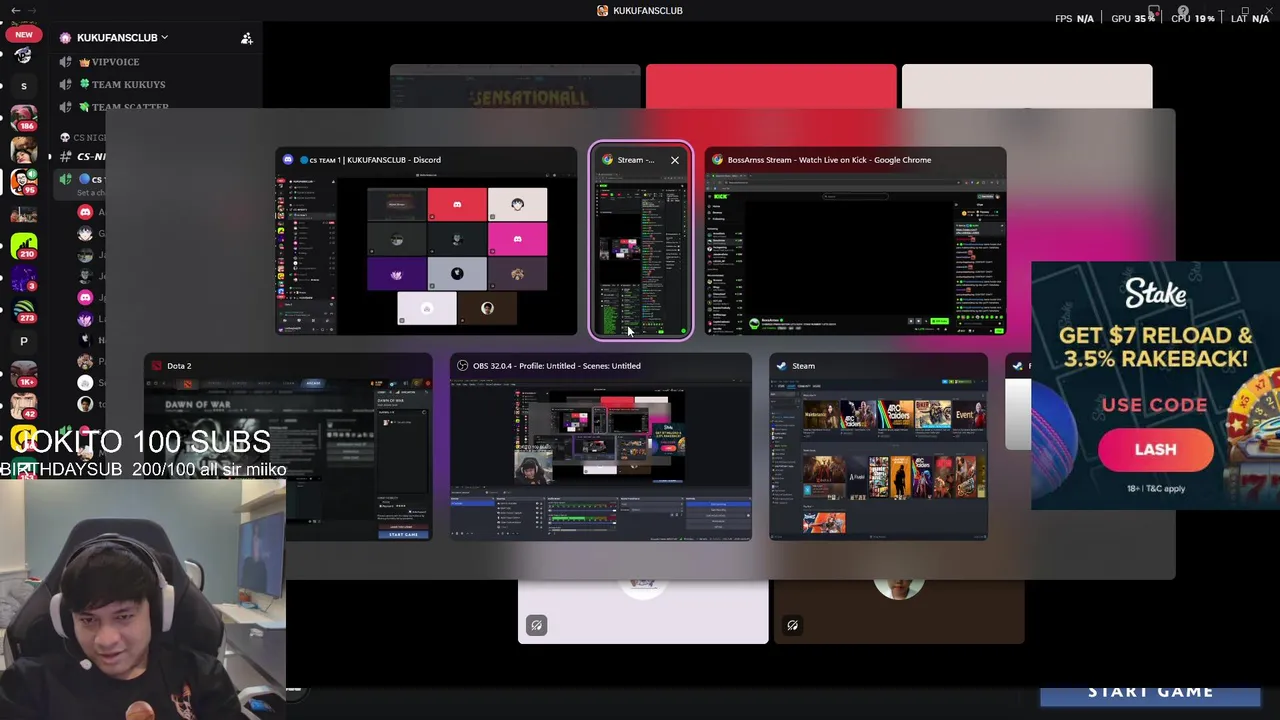Viewport: 1280px width, 720px height.
Task: Open the server with 186 notification badge
Action: [x=24, y=119]
